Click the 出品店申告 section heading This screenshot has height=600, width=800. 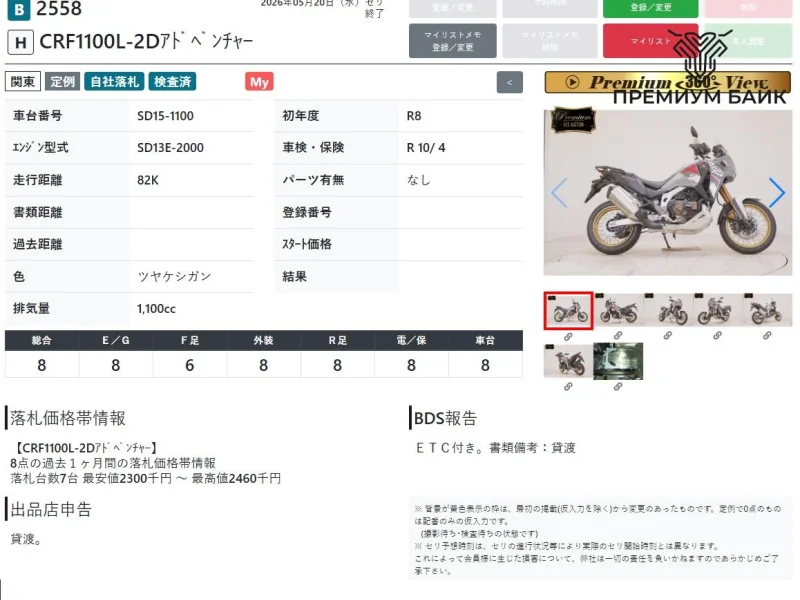(x=51, y=509)
